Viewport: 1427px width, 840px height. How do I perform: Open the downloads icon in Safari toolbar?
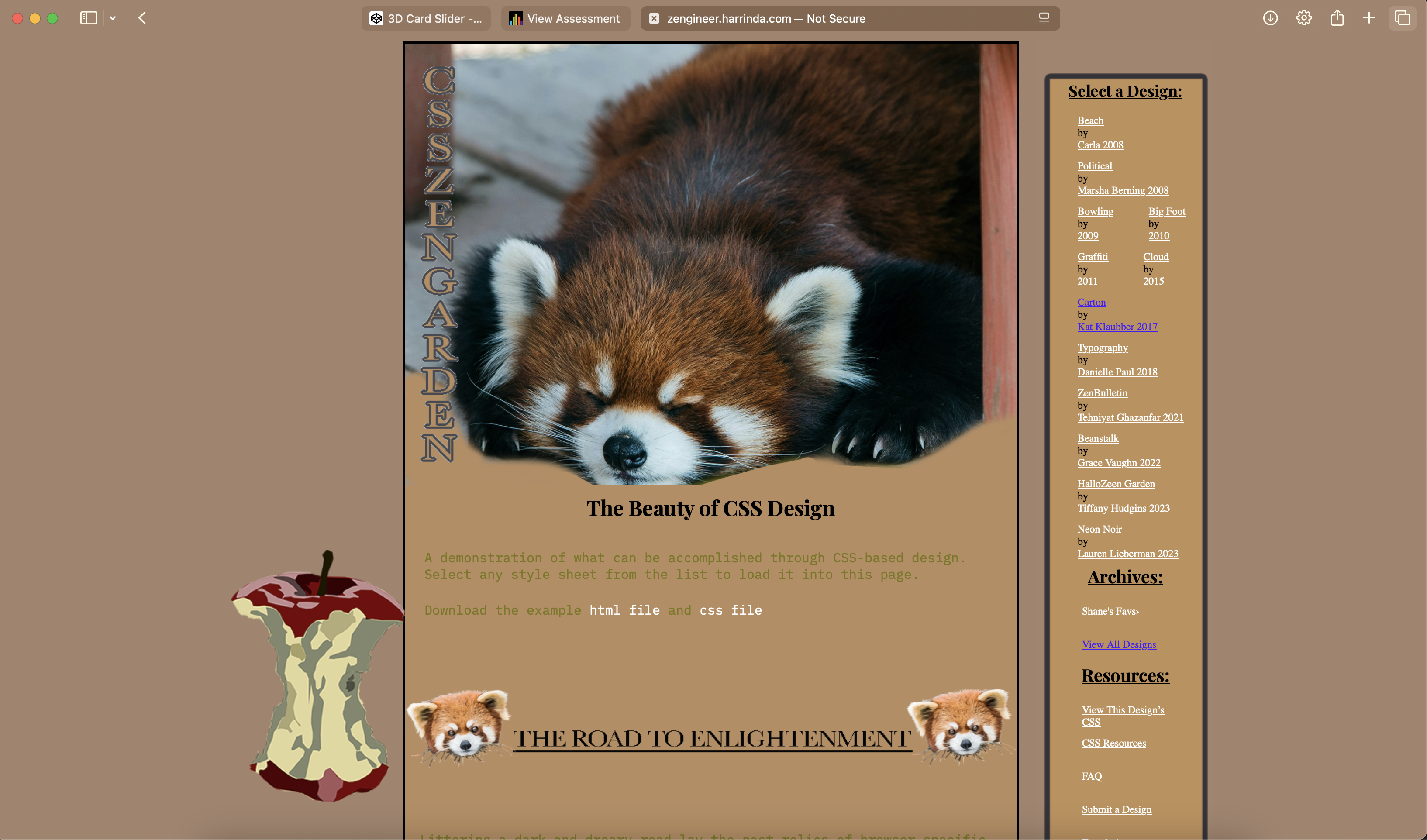tap(1270, 18)
